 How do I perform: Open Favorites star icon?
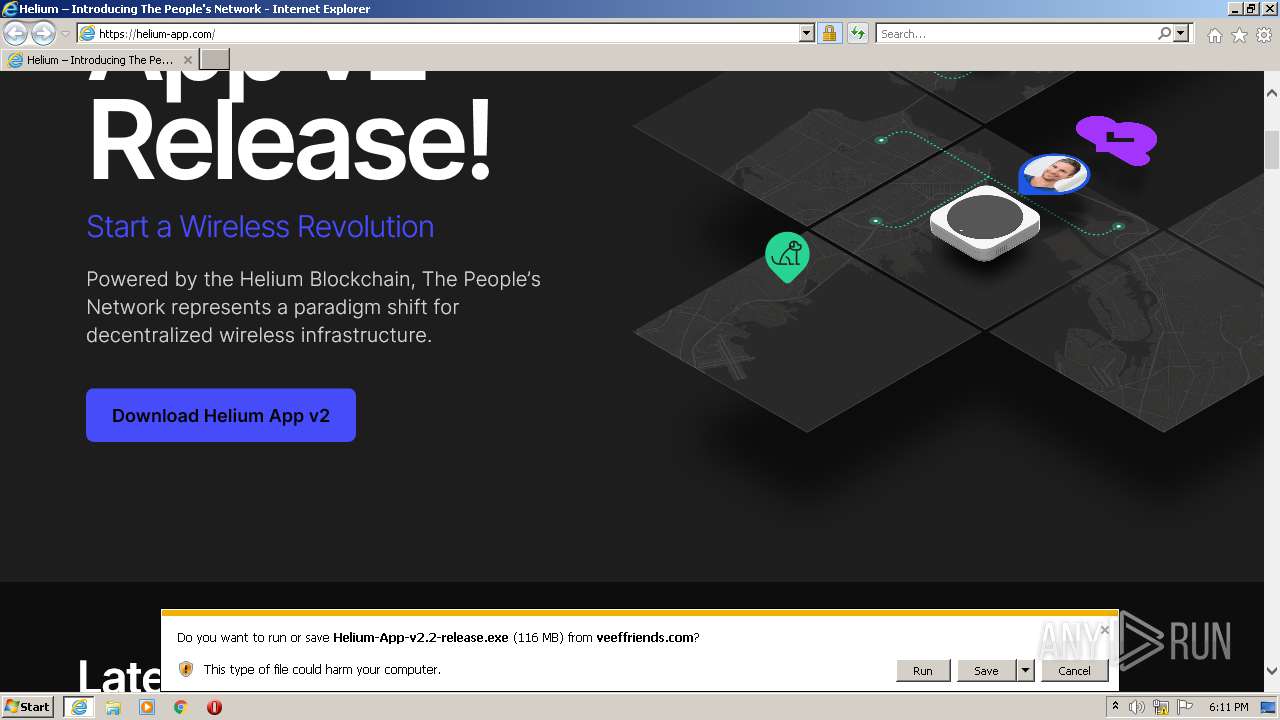(1239, 35)
